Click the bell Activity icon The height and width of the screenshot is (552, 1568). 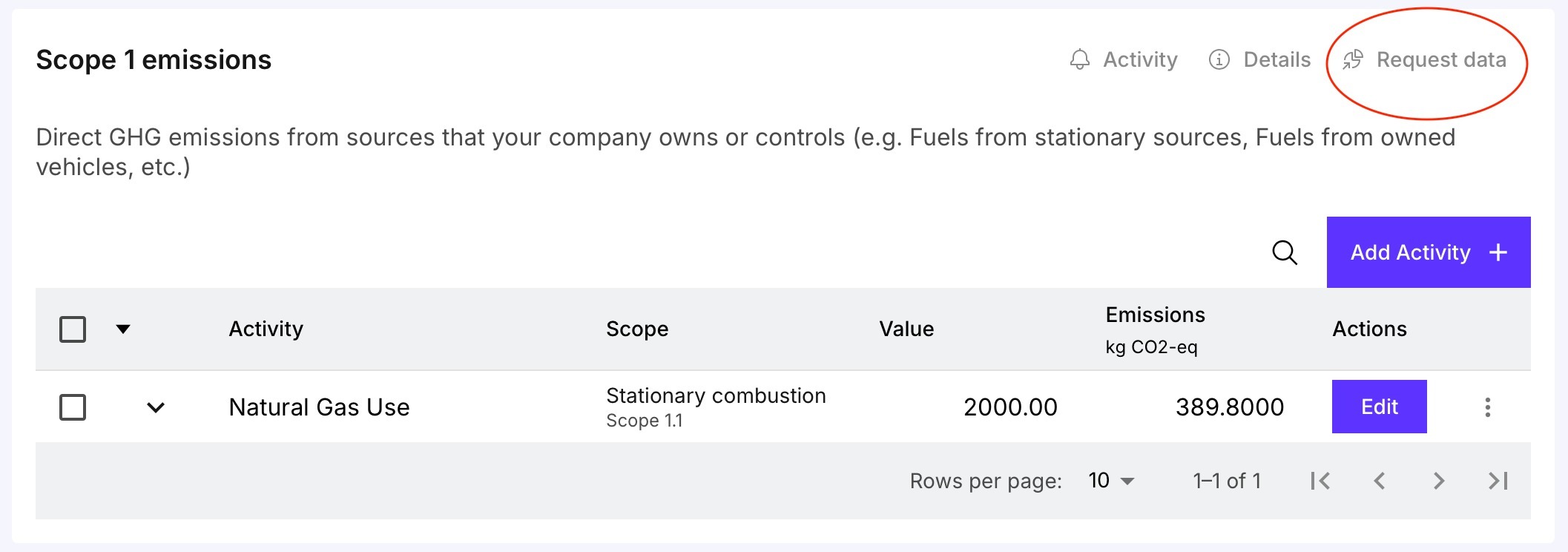[x=1080, y=59]
